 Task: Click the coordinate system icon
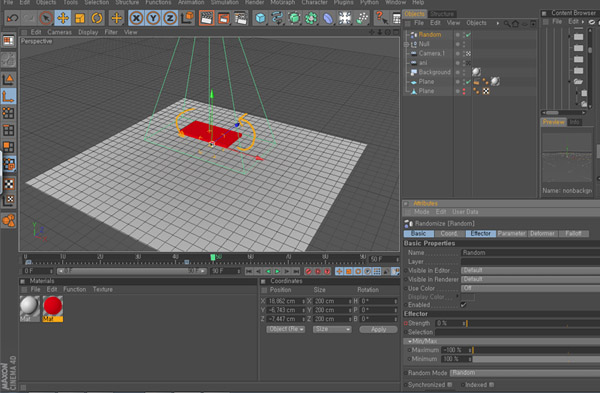(187, 18)
